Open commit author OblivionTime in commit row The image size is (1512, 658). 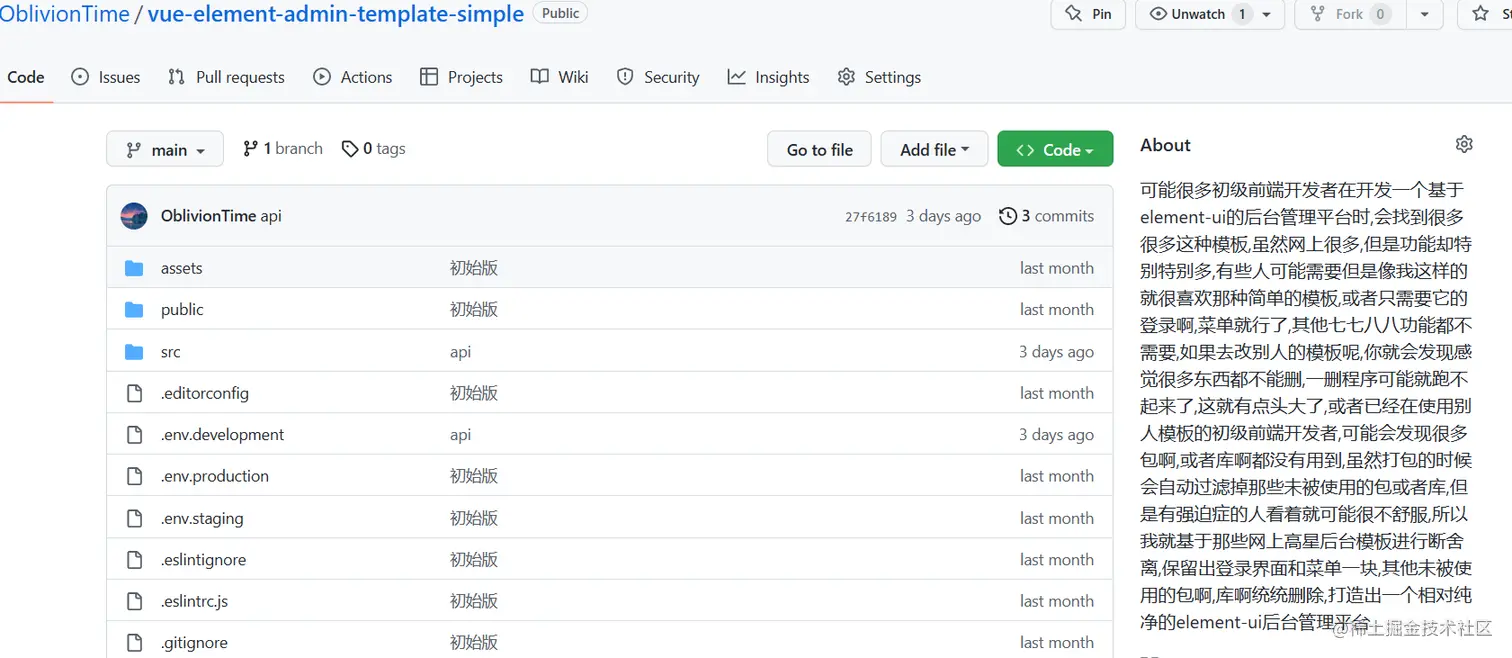[x=208, y=216]
